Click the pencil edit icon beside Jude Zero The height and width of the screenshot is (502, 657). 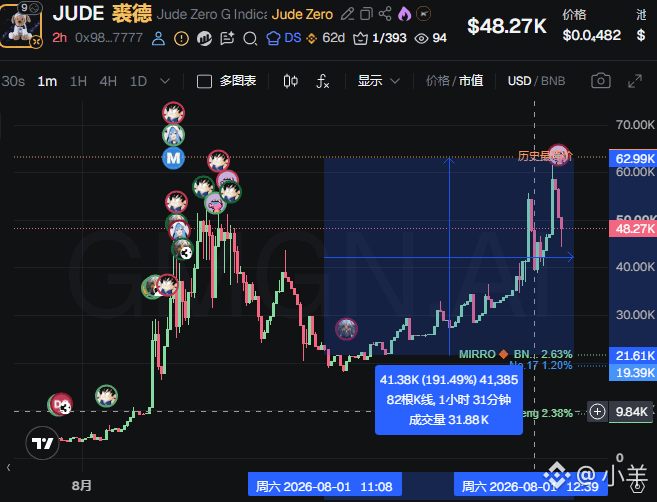347,14
